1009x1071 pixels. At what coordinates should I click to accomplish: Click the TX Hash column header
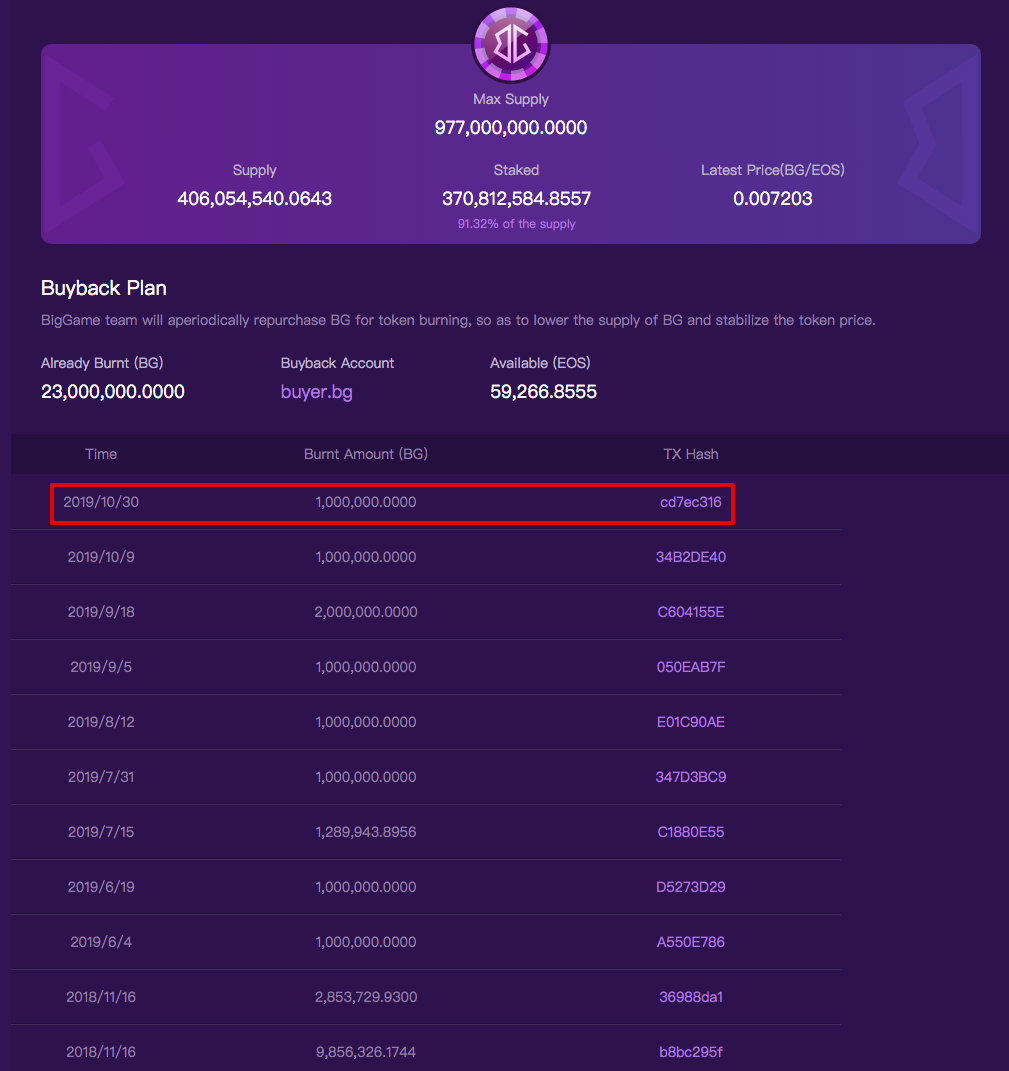tap(691, 454)
